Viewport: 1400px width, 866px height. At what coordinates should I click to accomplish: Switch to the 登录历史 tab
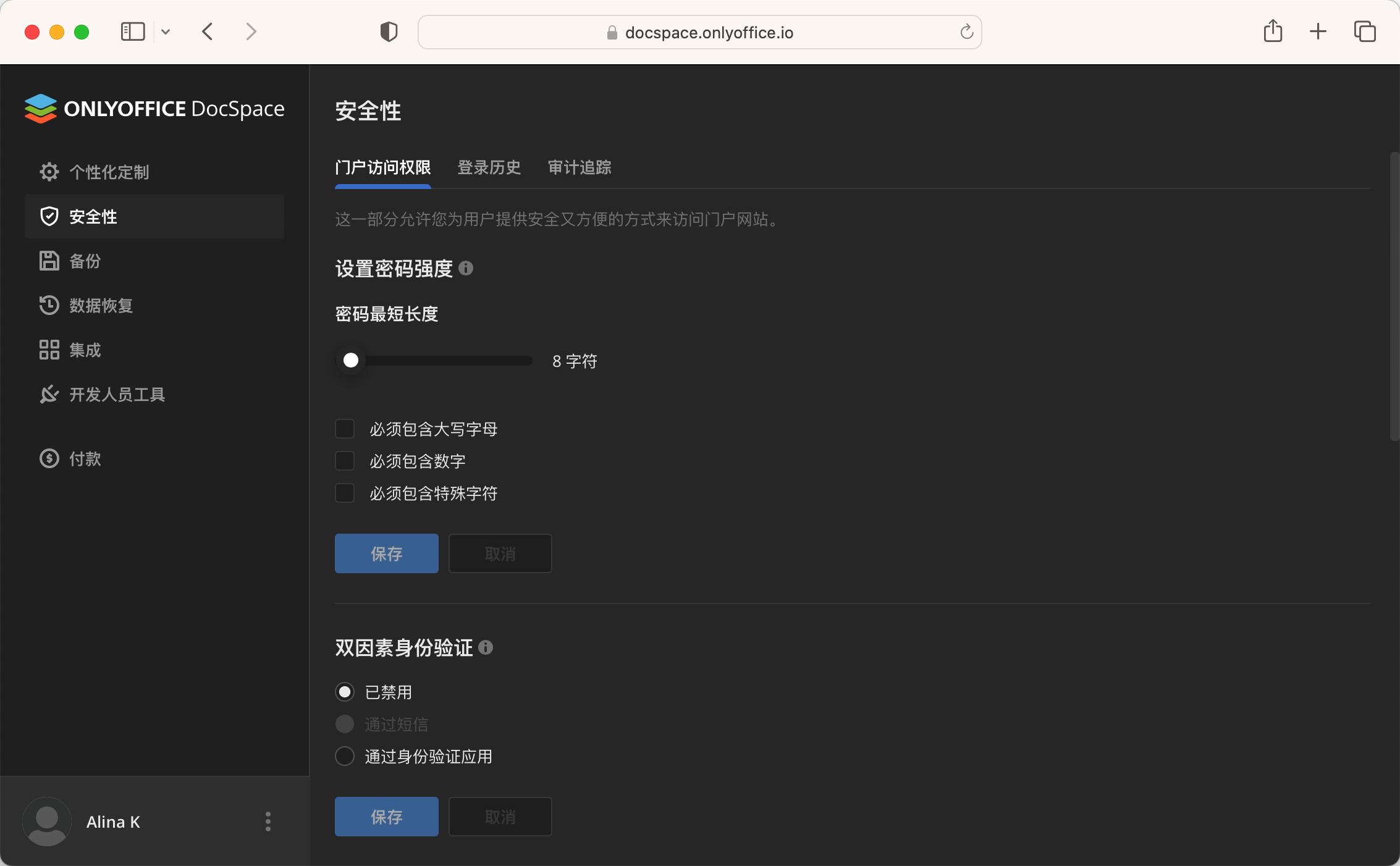[x=489, y=168]
